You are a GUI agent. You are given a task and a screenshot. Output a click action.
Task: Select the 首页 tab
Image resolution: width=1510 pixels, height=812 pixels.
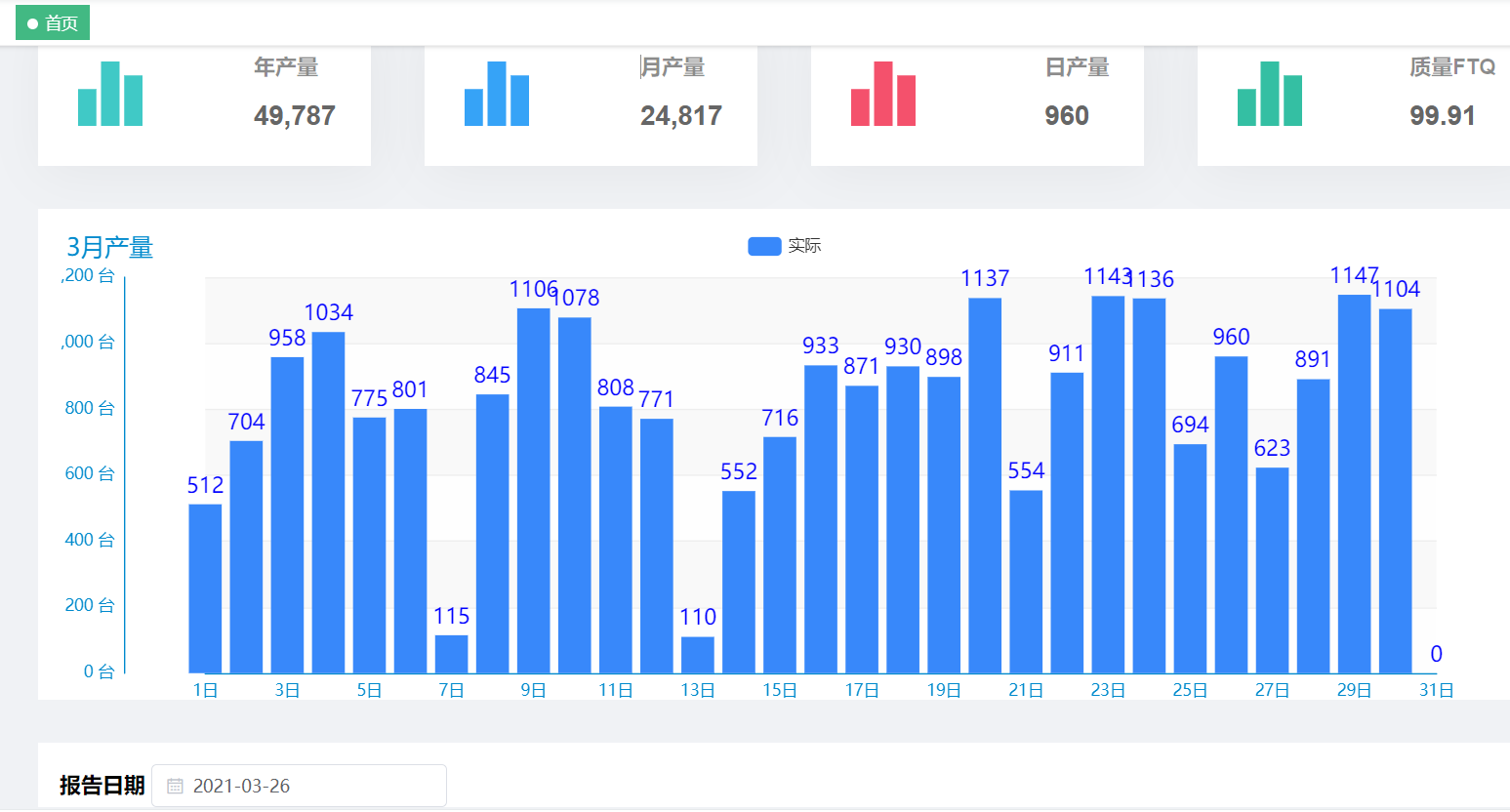(x=53, y=23)
